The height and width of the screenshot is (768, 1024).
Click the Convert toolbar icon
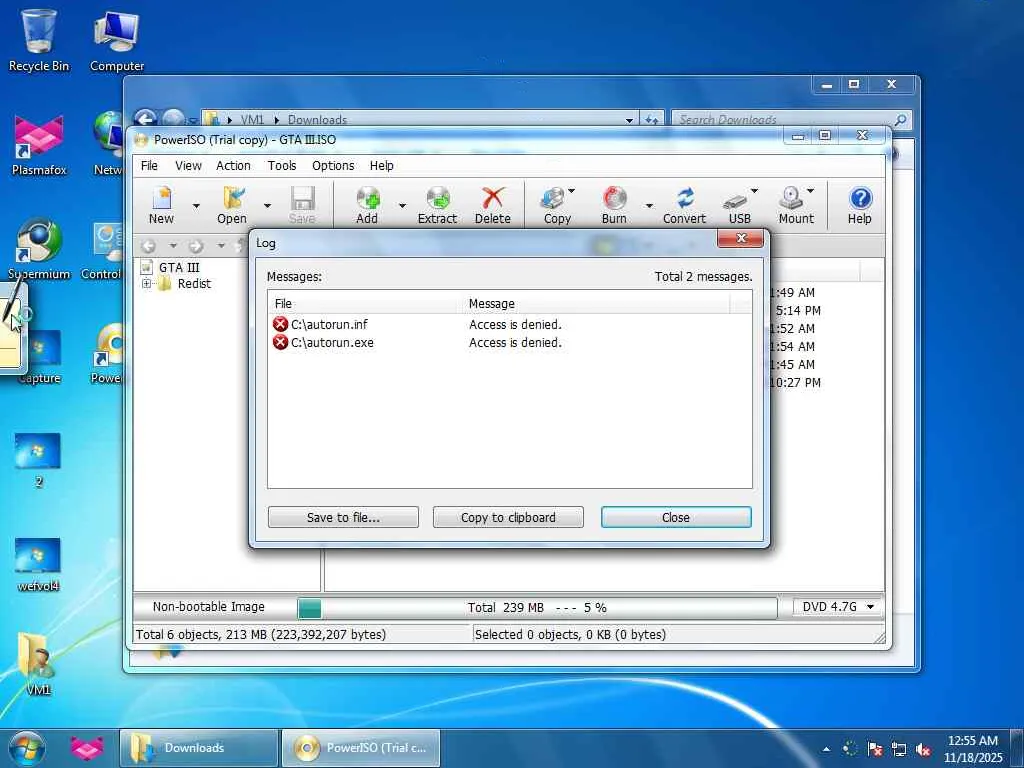[x=684, y=204]
